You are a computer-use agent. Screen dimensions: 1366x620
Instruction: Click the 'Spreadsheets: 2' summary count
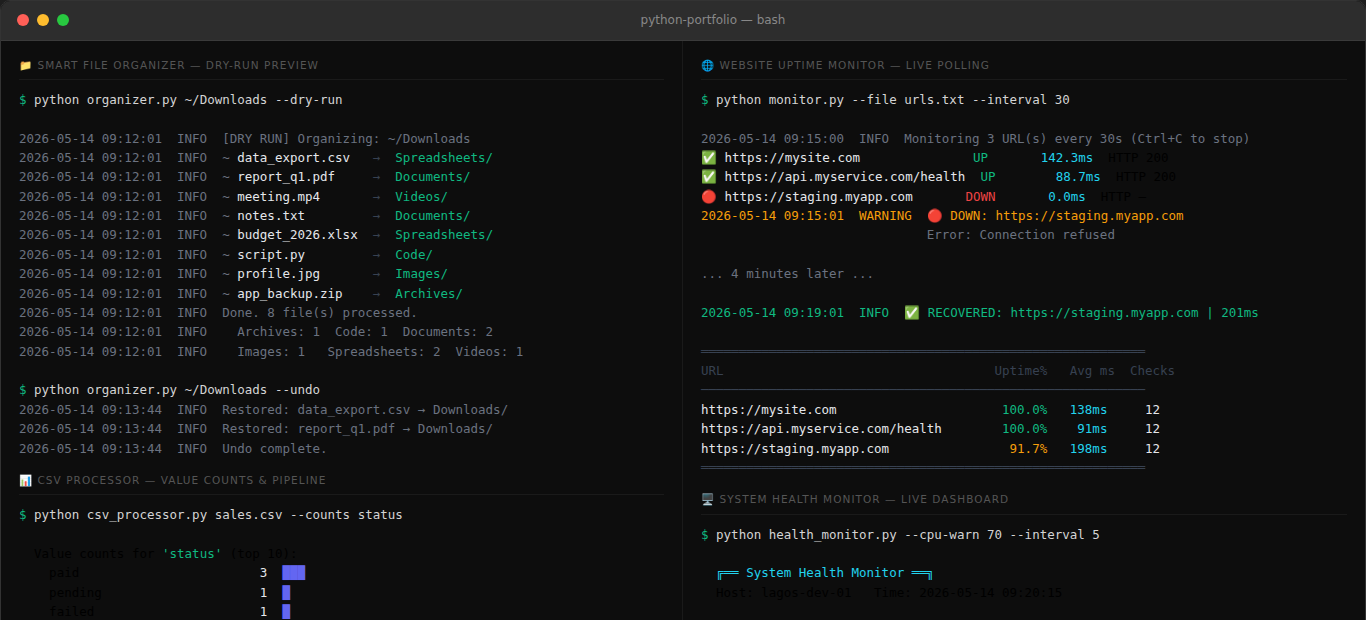point(384,352)
